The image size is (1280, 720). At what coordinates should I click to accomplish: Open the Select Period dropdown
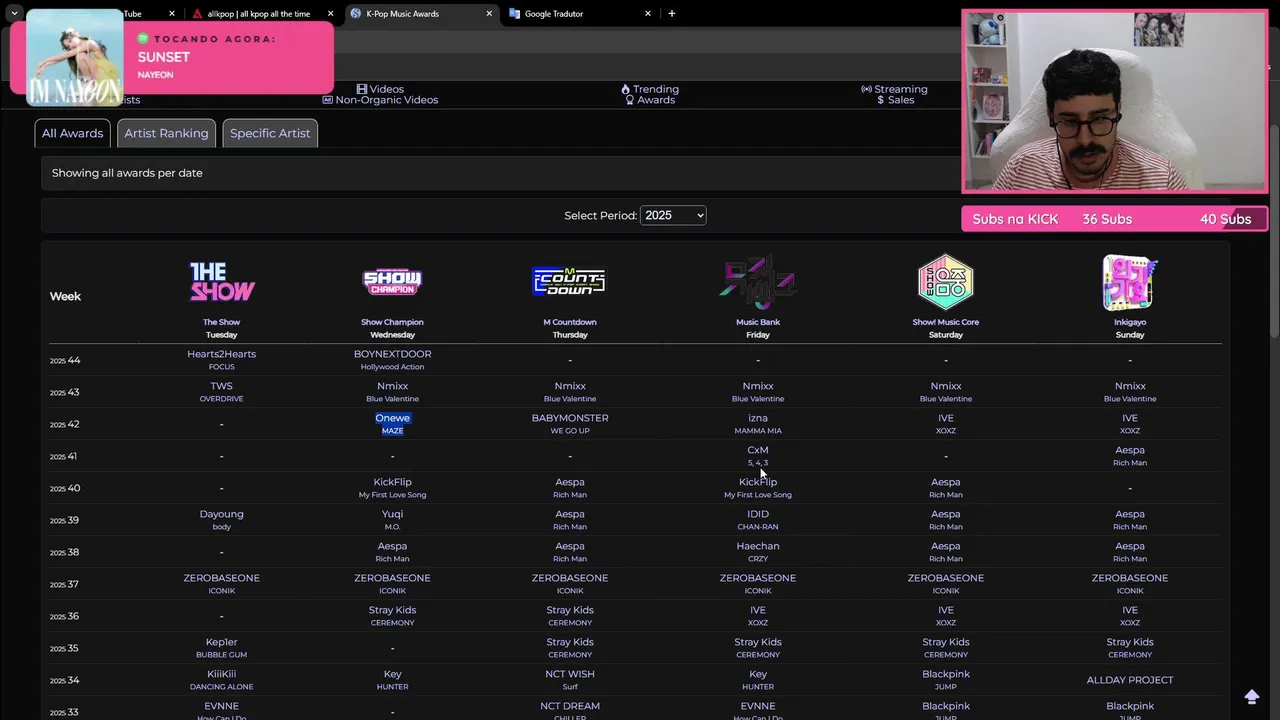[673, 215]
